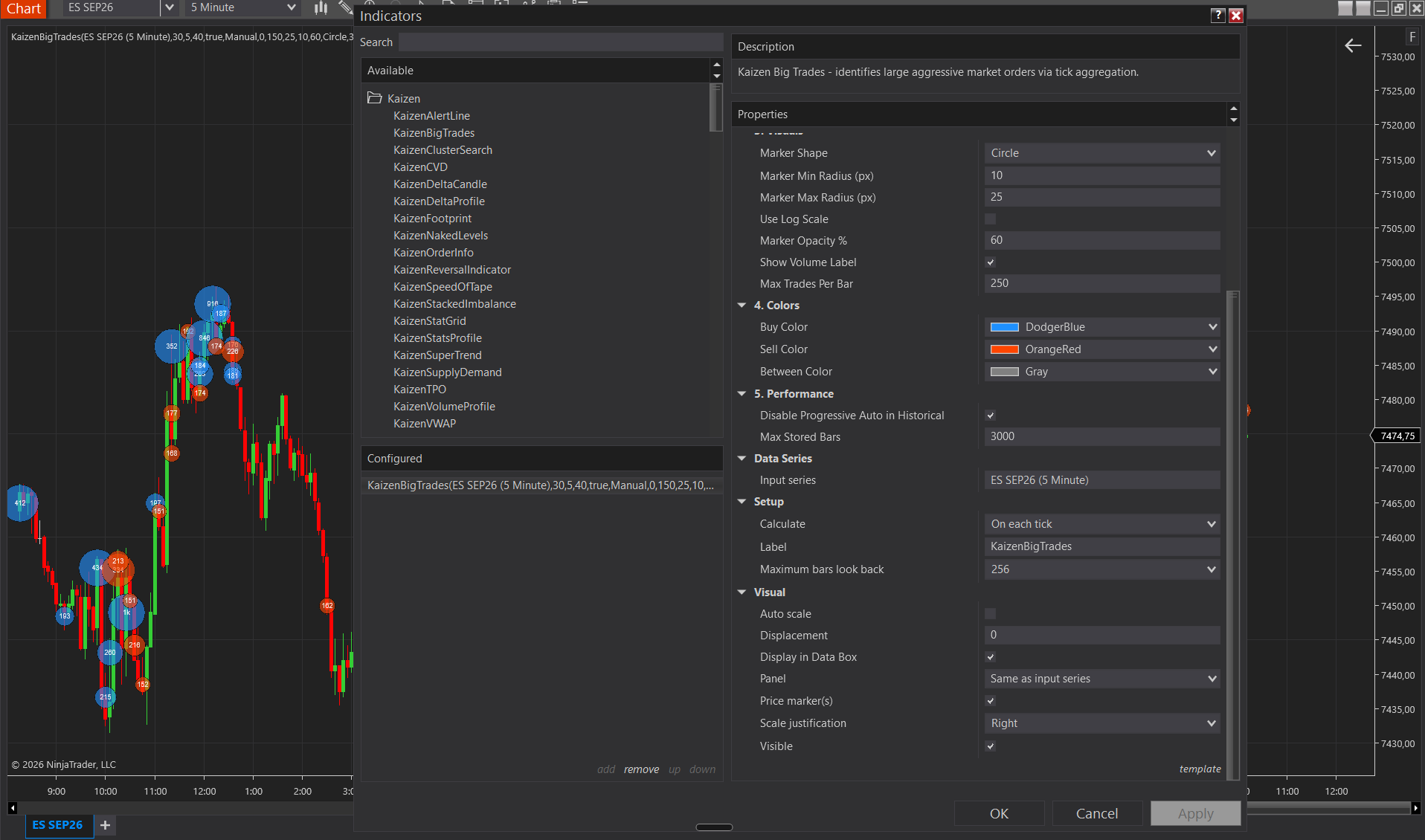Select KaizenCVD indicator

[420, 167]
